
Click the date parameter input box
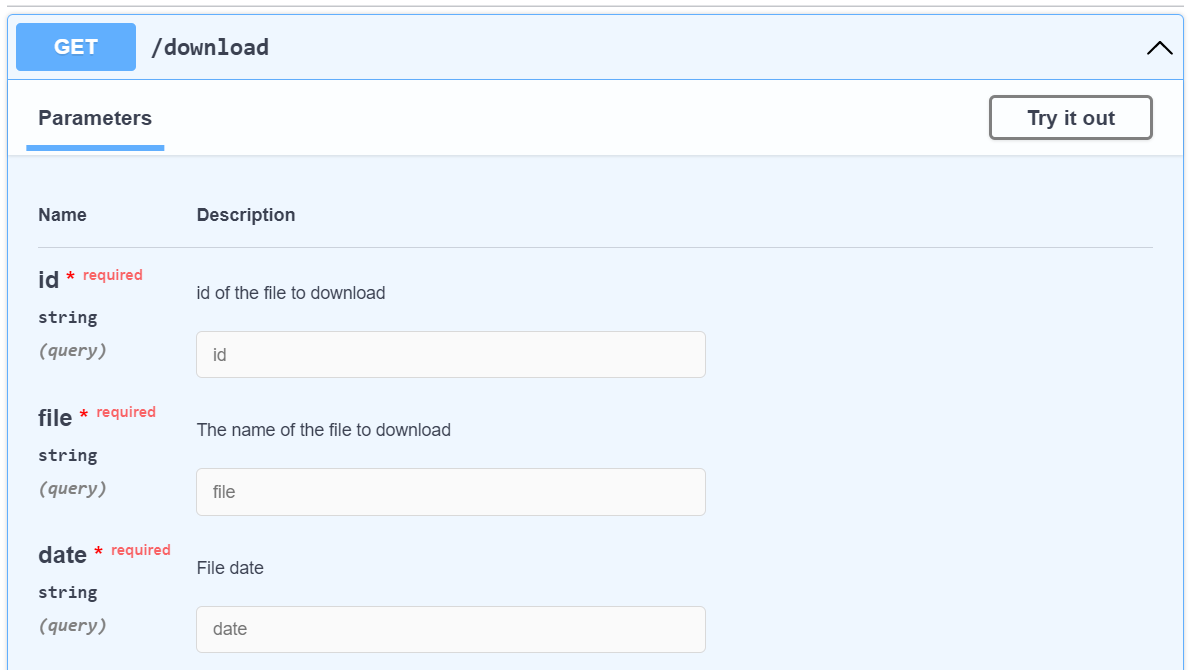coord(450,629)
